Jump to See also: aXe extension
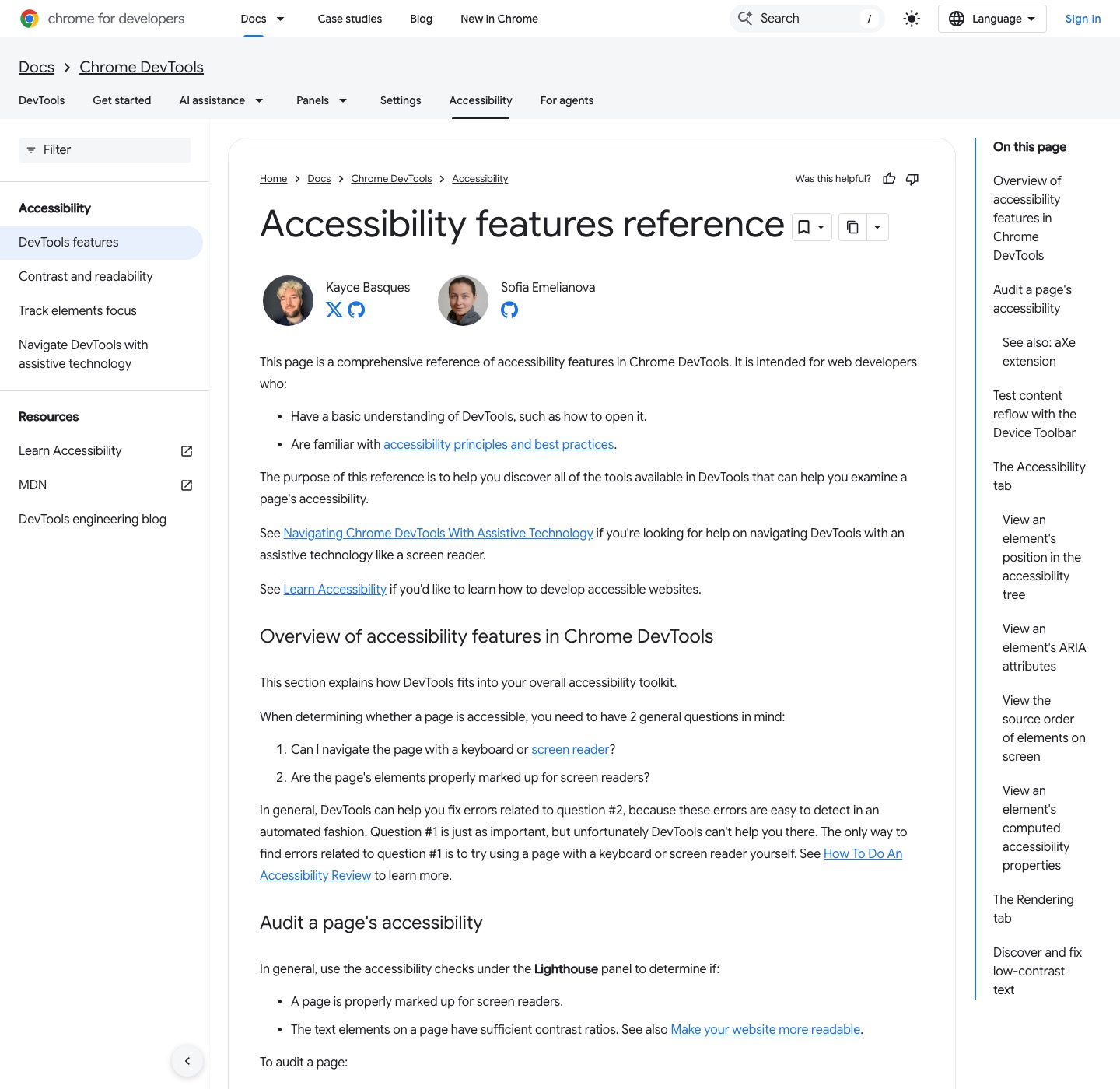This screenshot has width=1120, height=1089. tap(1039, 352)
